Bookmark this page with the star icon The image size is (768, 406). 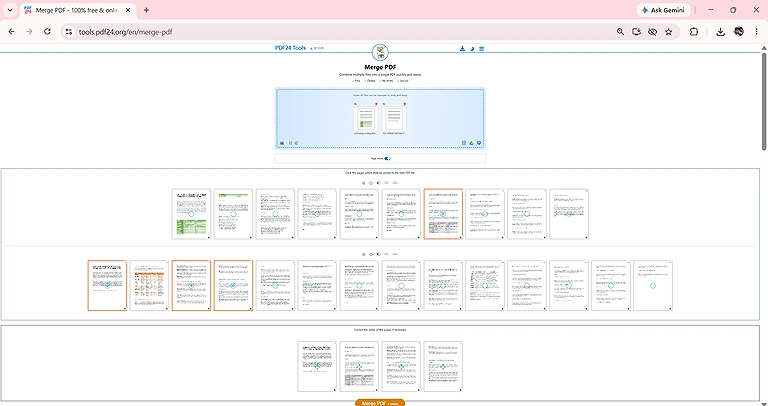tap(669, 32)
